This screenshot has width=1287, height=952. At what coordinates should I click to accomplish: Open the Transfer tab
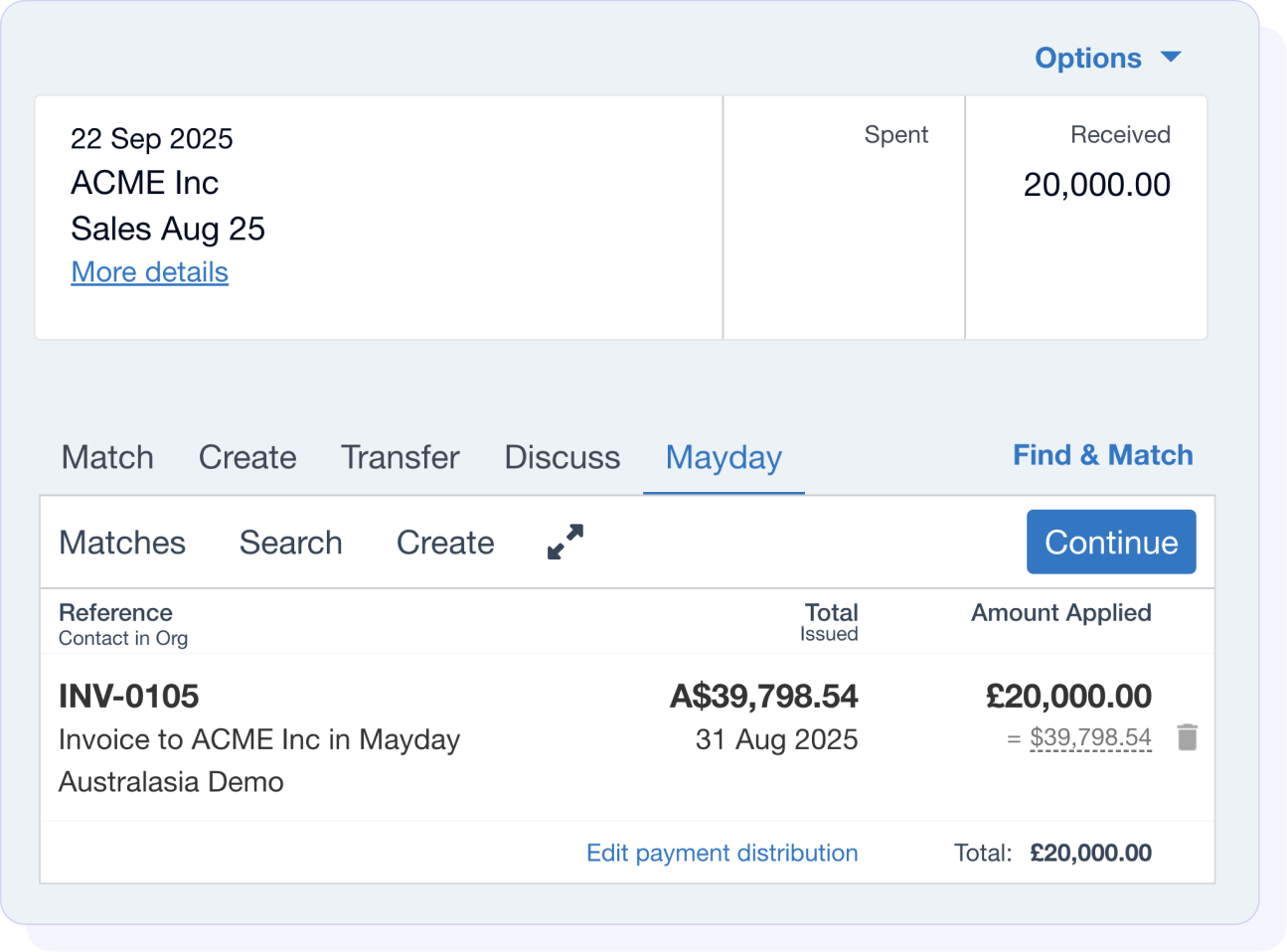pos(401,457)
